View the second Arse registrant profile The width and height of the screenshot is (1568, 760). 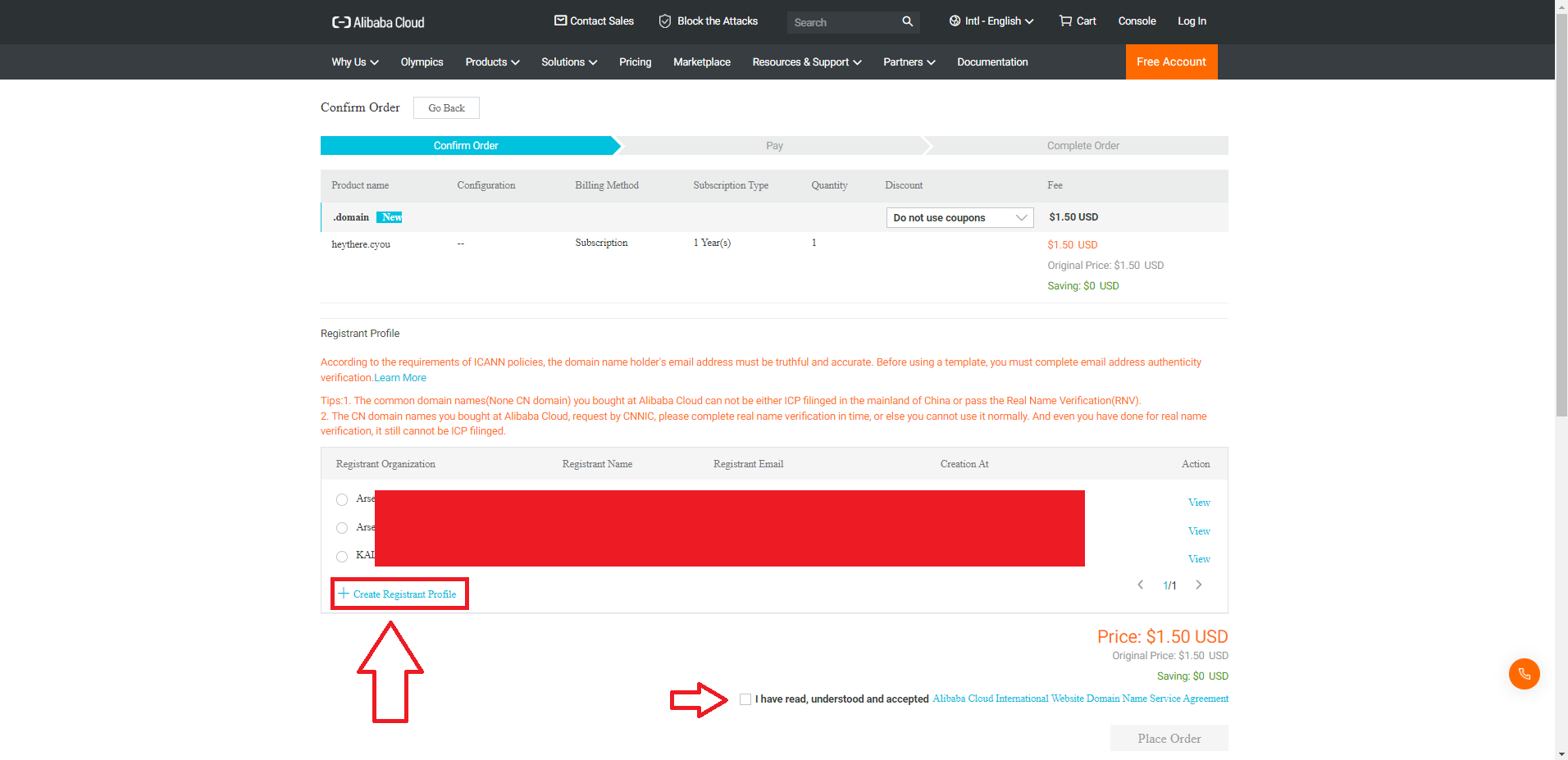tap(1199, 531)
